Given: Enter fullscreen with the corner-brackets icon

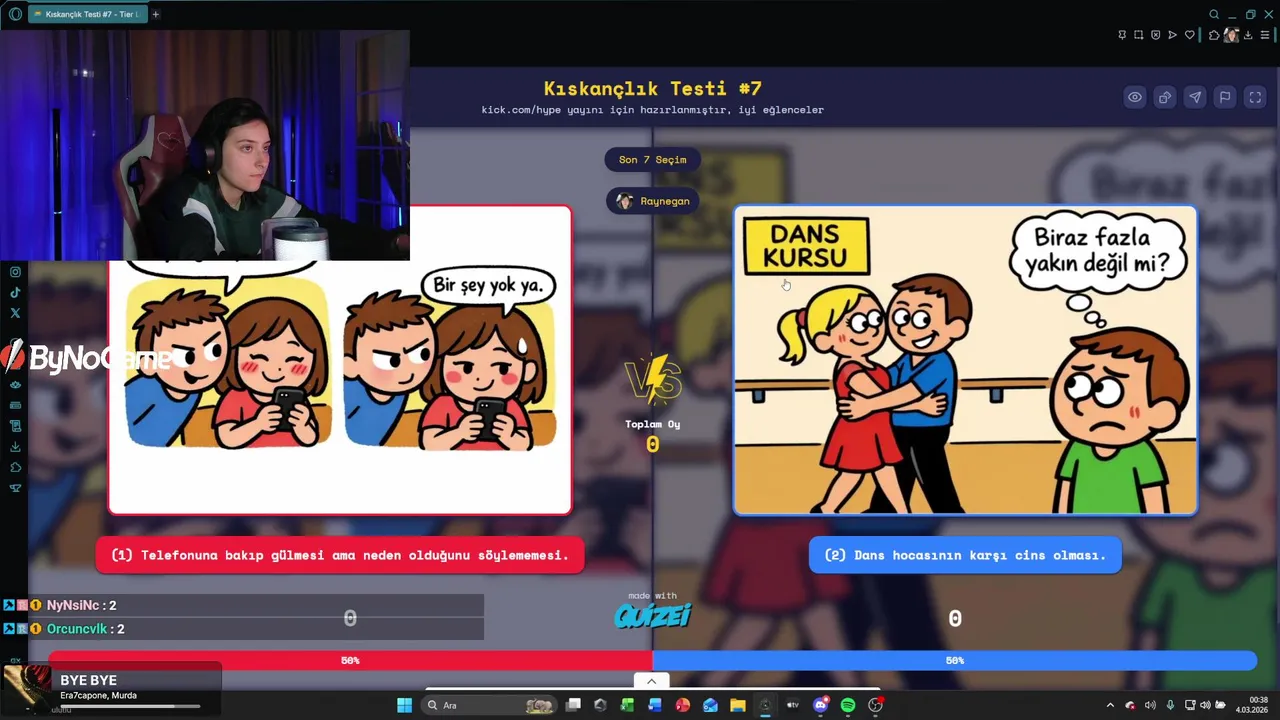Looking at the screenshot, I should click(1255, 97).
